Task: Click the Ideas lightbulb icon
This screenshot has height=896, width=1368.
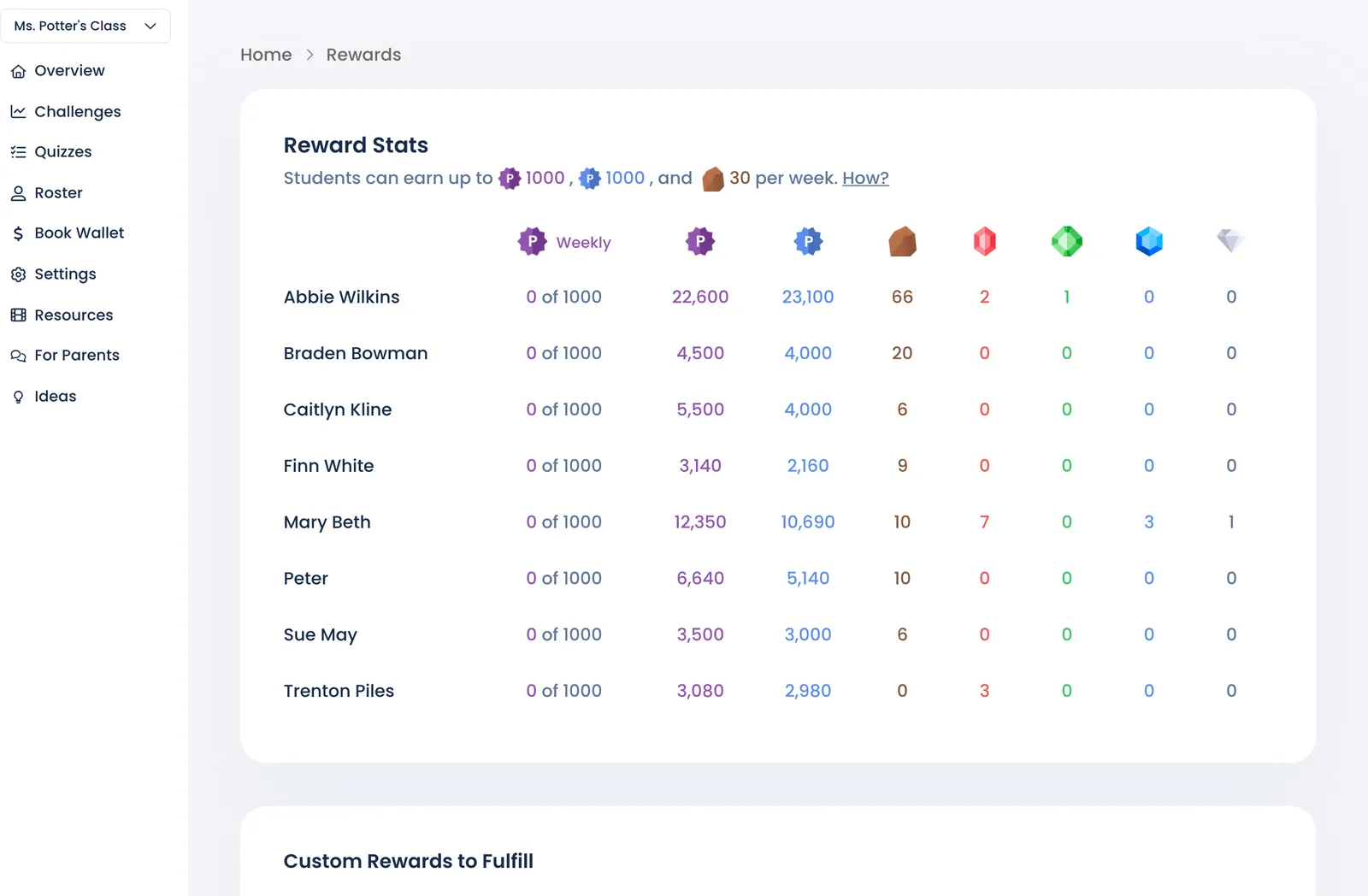Action: (18, 397)
